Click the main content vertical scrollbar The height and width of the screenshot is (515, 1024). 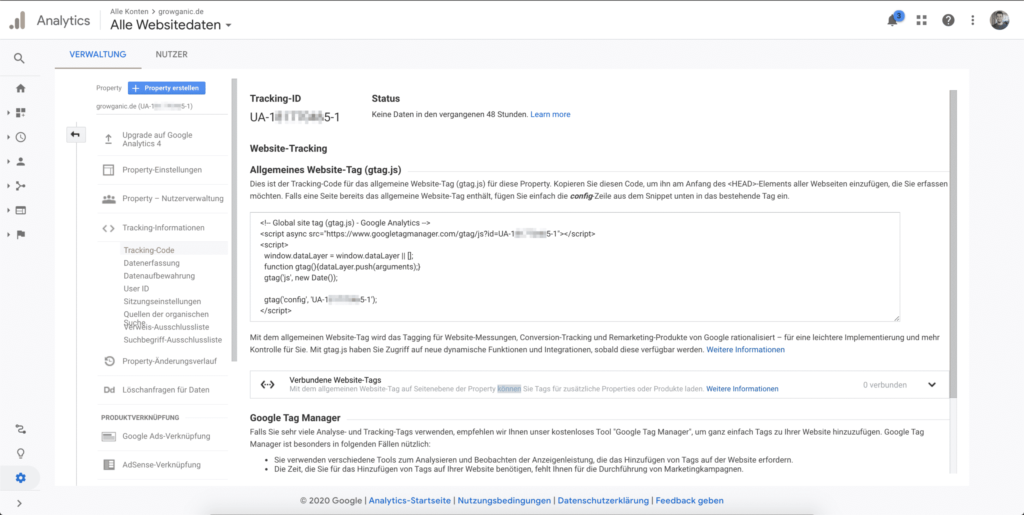click(x=953, y=244)
